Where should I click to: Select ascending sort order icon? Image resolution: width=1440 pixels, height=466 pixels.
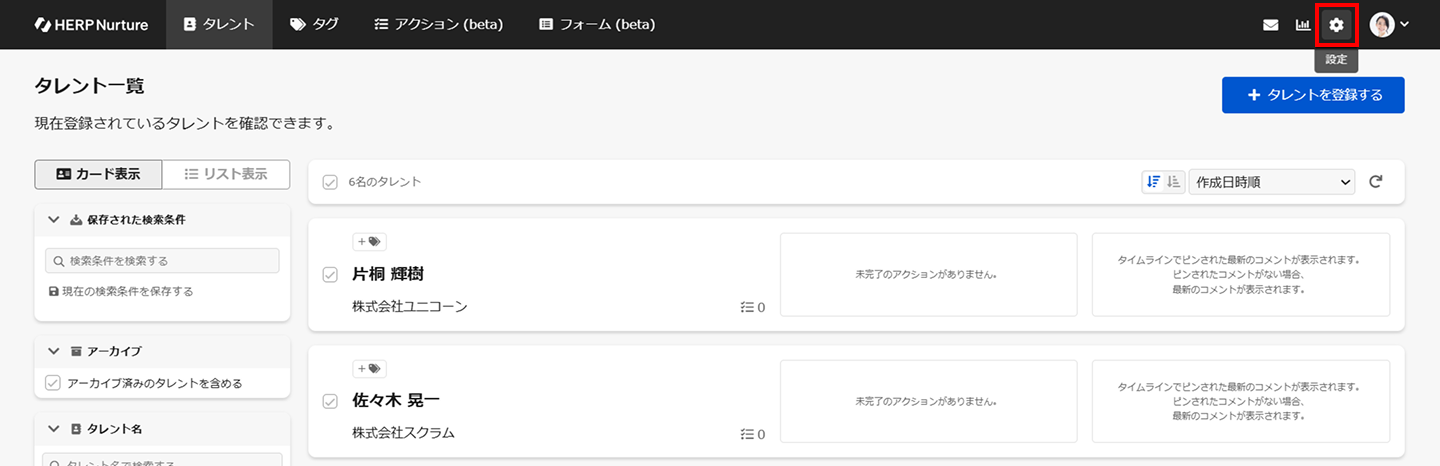click(1174, 182)
